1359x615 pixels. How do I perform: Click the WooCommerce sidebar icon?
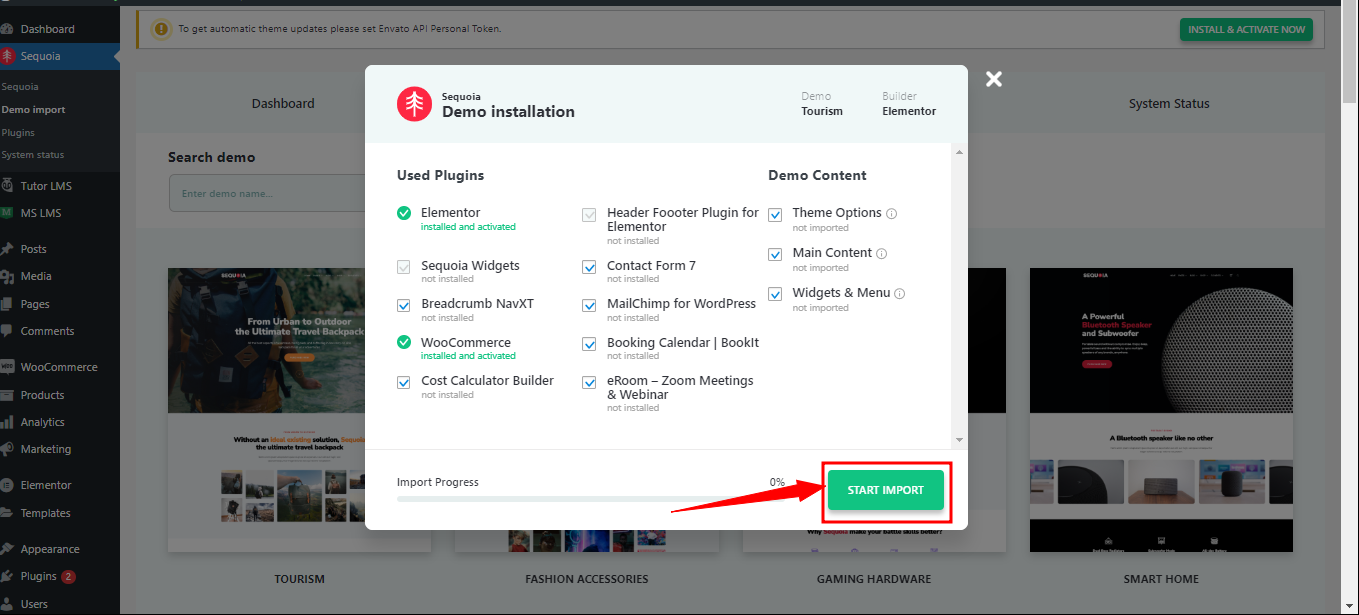pyautogui.click(x=8, y=367)
